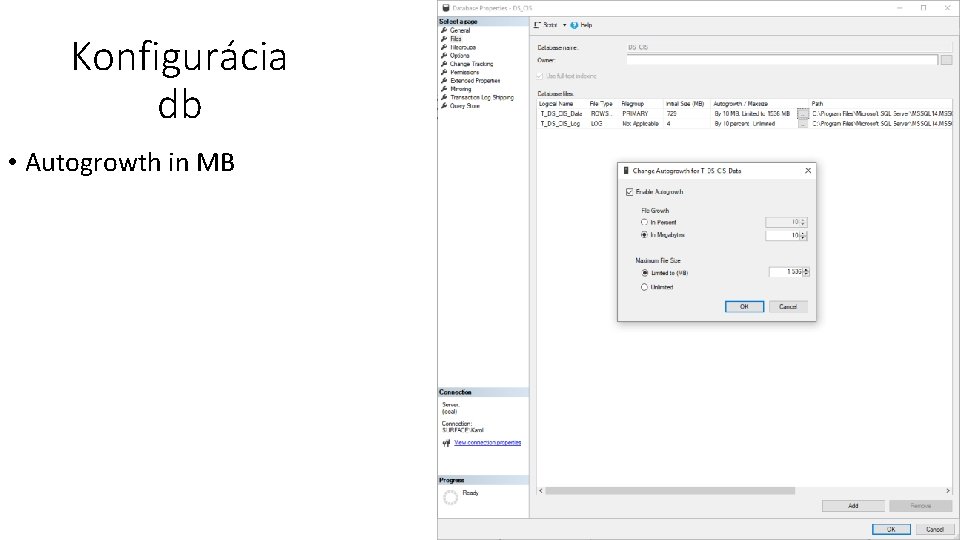The image size is (960, 540).
Task: Click the megabytes growth spinner arrows
Action: [x=803, y=235]
